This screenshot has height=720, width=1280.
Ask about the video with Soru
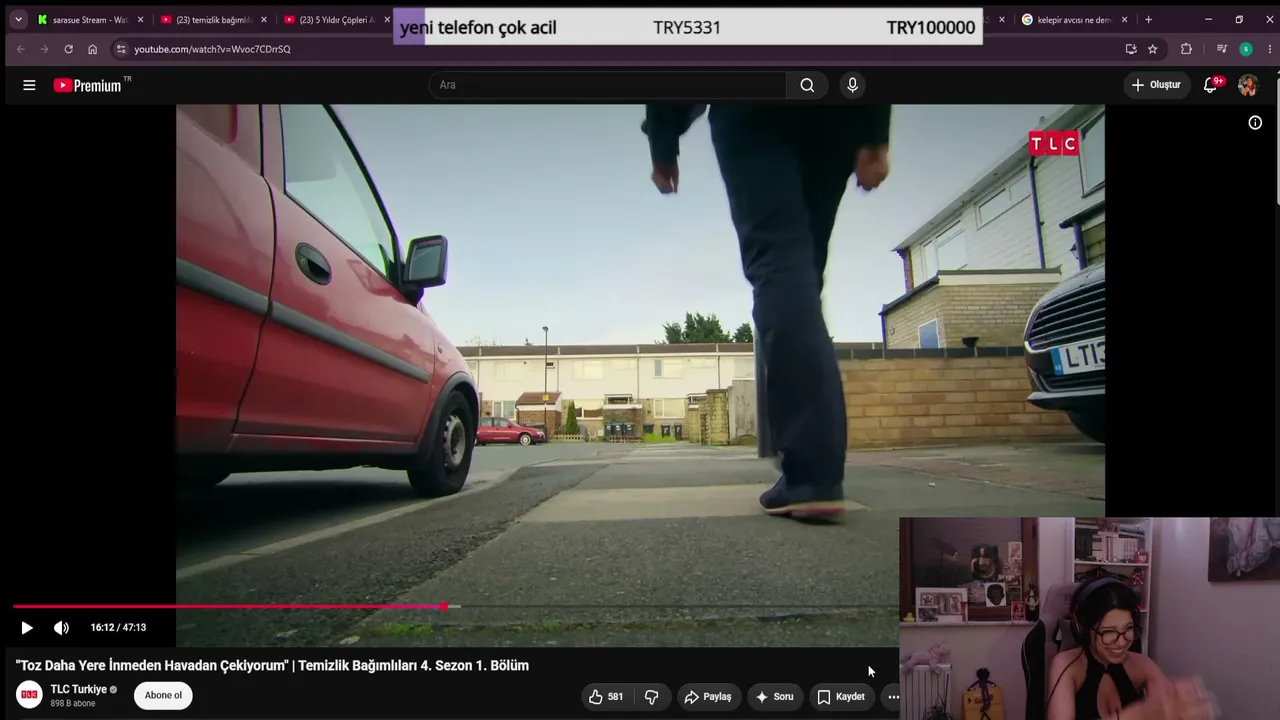click(774, 697)
